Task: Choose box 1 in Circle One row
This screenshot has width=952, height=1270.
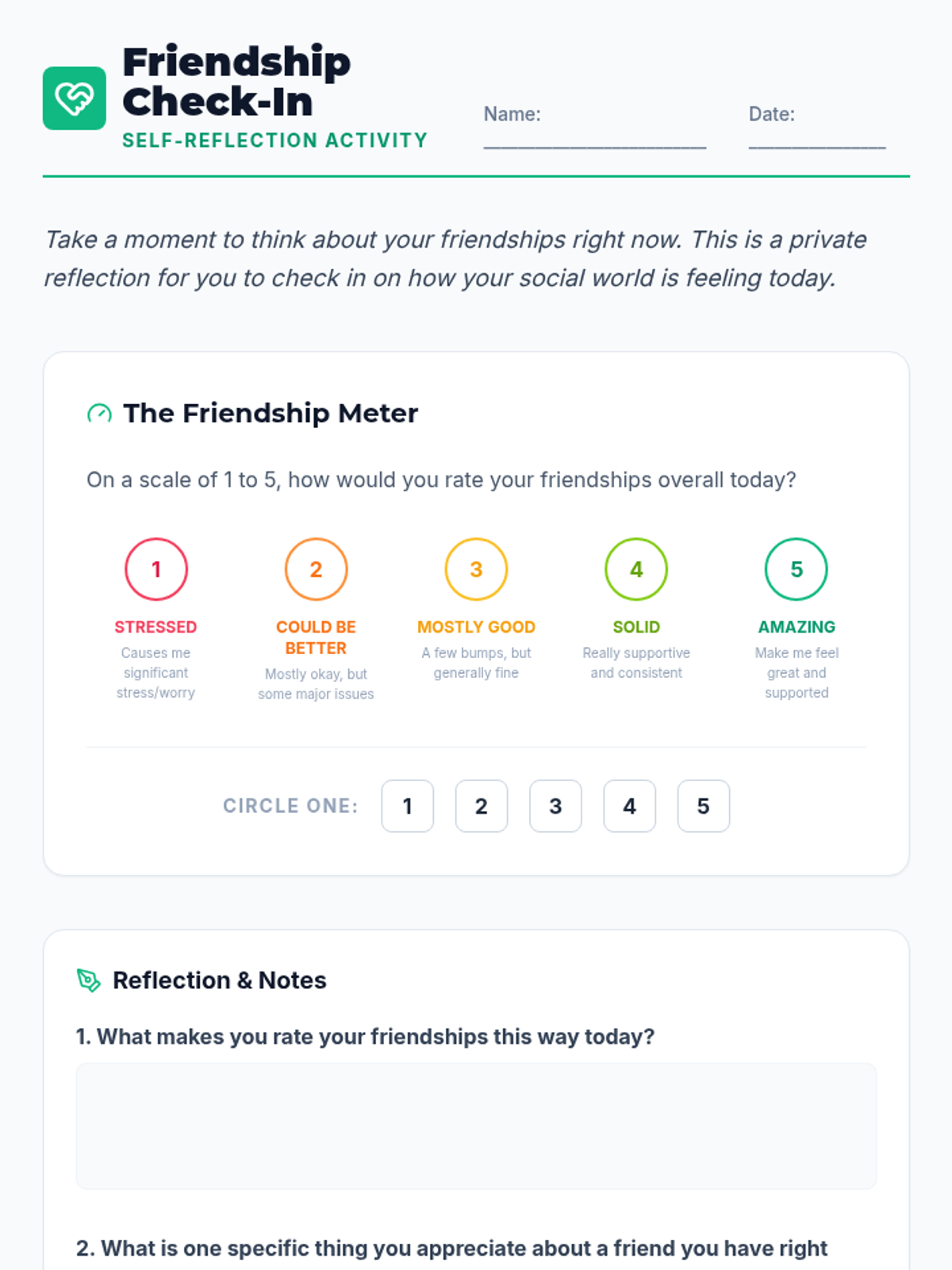Action: (x=407, y=806)
